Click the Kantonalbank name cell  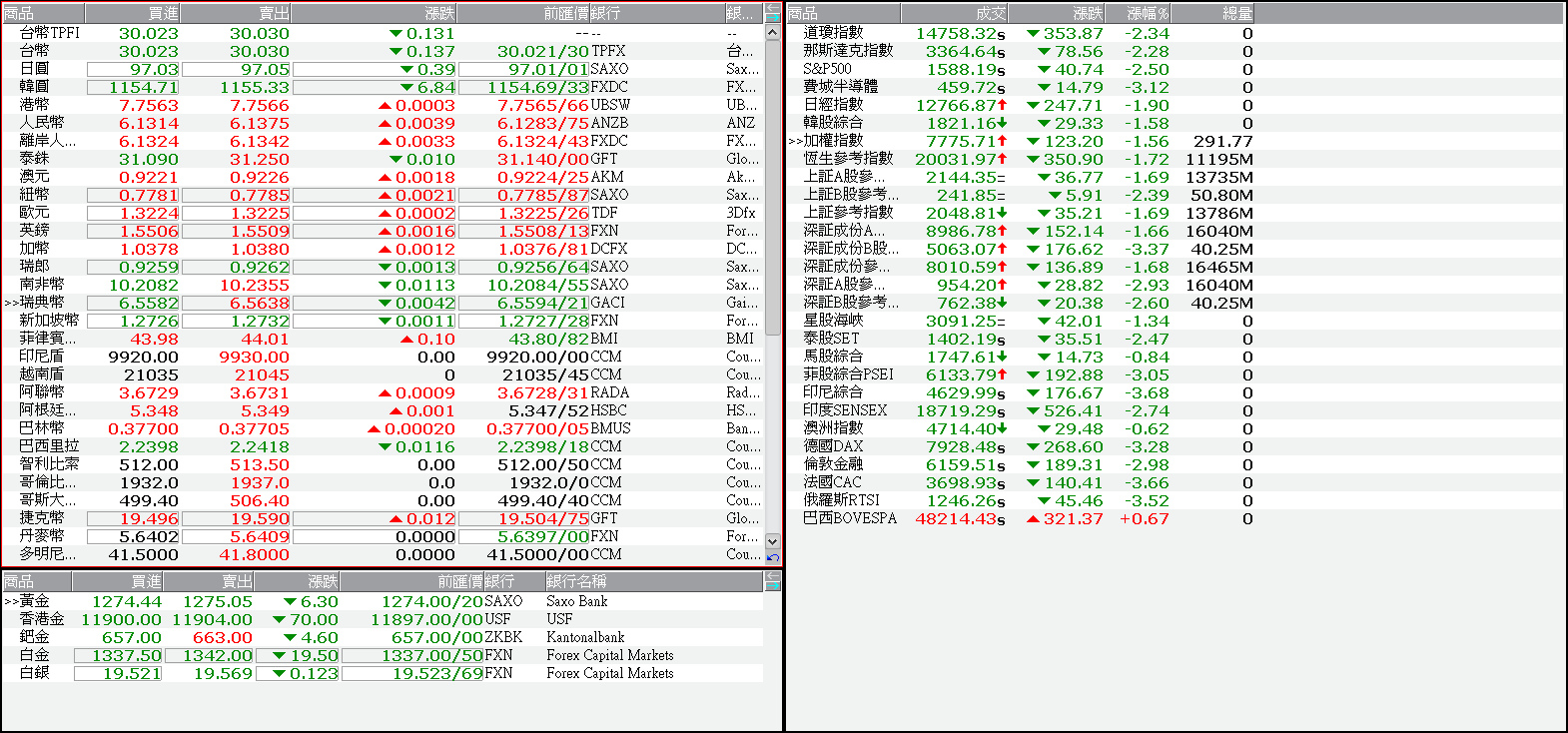tap(585, 637)
